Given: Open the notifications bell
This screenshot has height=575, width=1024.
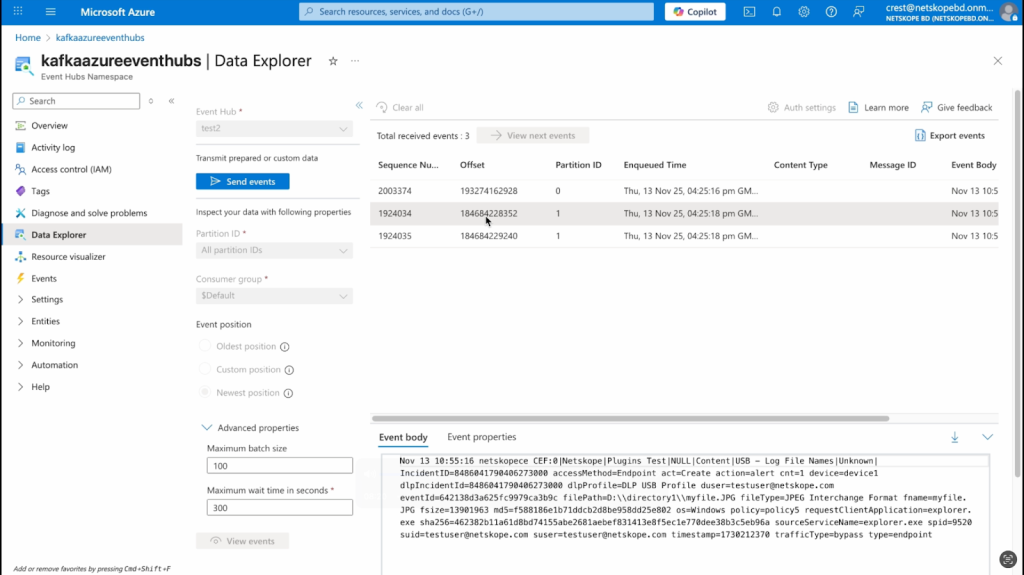Looking at the screenshot, I should coord(776,12).
